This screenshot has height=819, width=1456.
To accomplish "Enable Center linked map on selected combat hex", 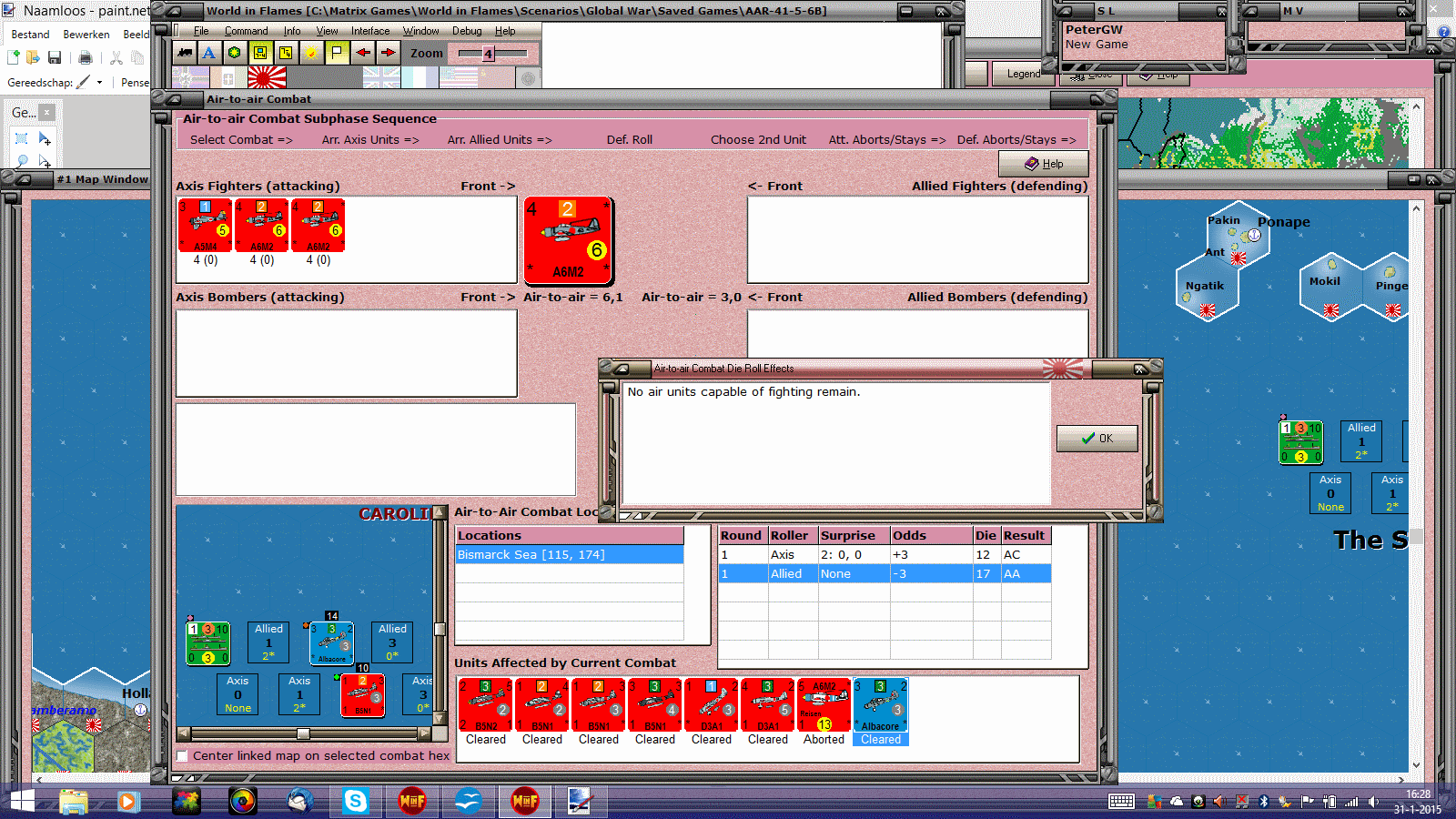I will (183, 756).
